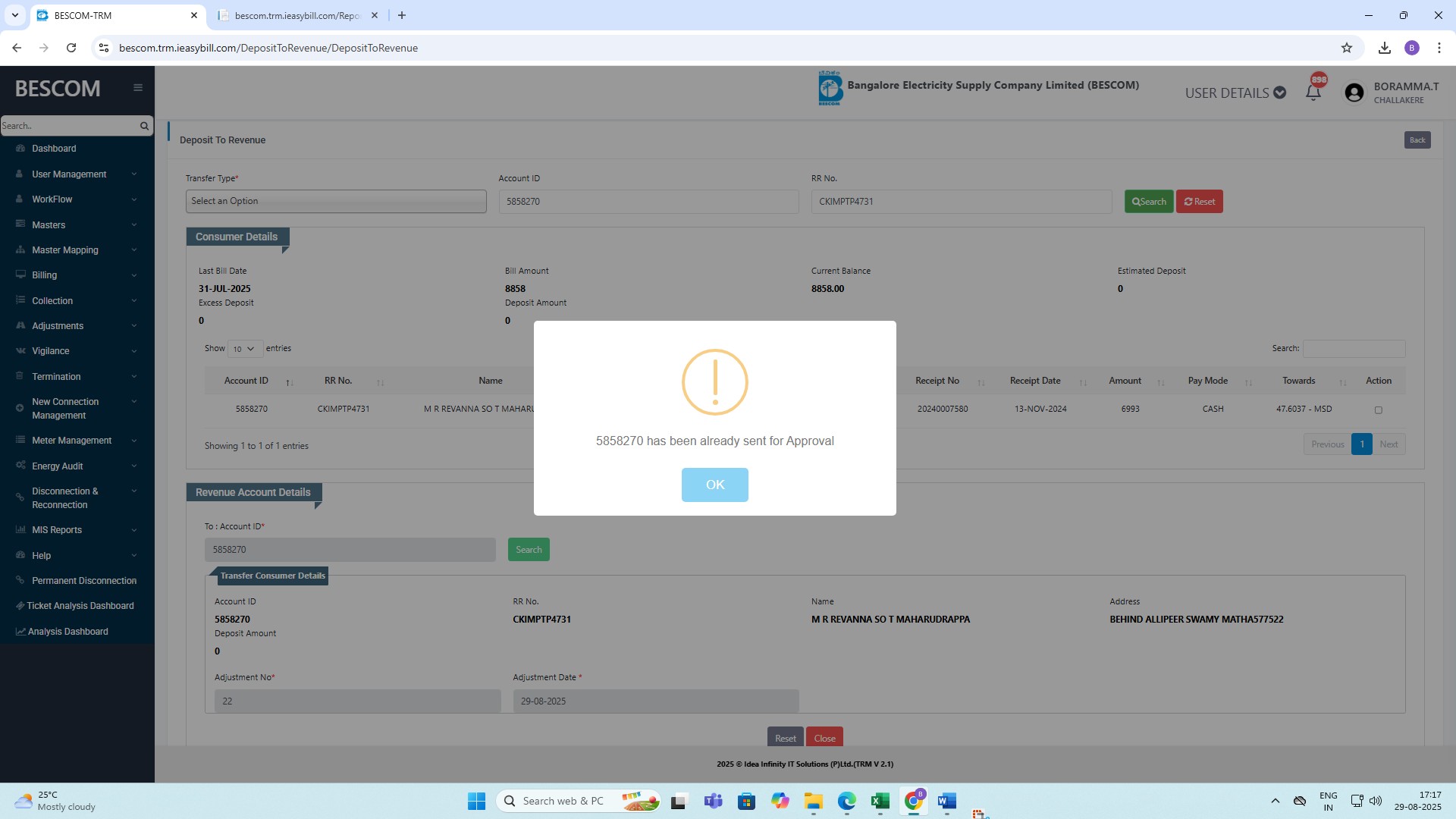Change the show entries count dropdown
This screenshot has width=1456, height=819.
pyautogui.click(x=244, y=349)
